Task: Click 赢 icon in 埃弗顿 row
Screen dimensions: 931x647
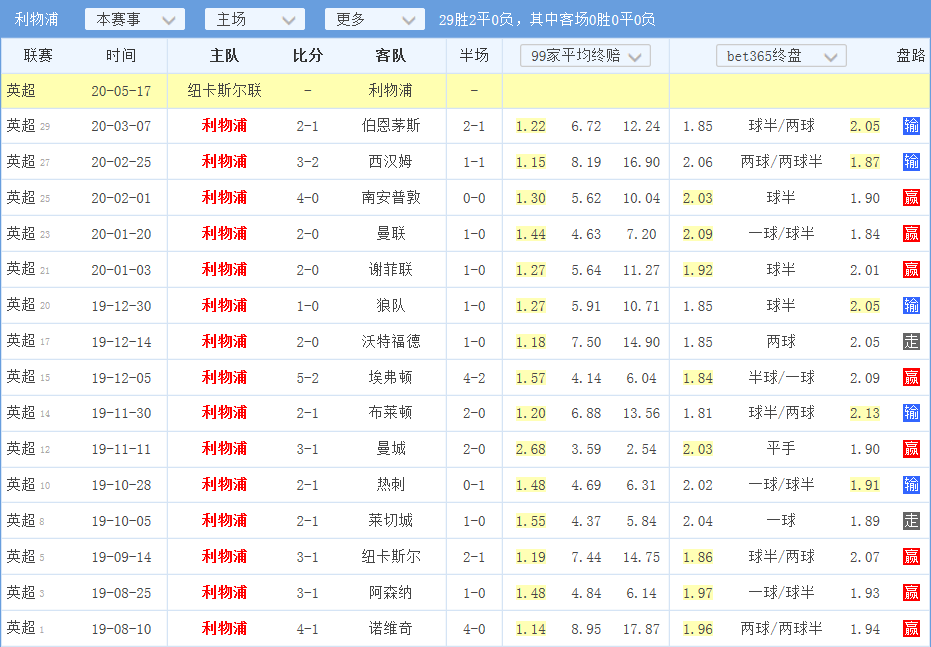Action: point(911,378)
